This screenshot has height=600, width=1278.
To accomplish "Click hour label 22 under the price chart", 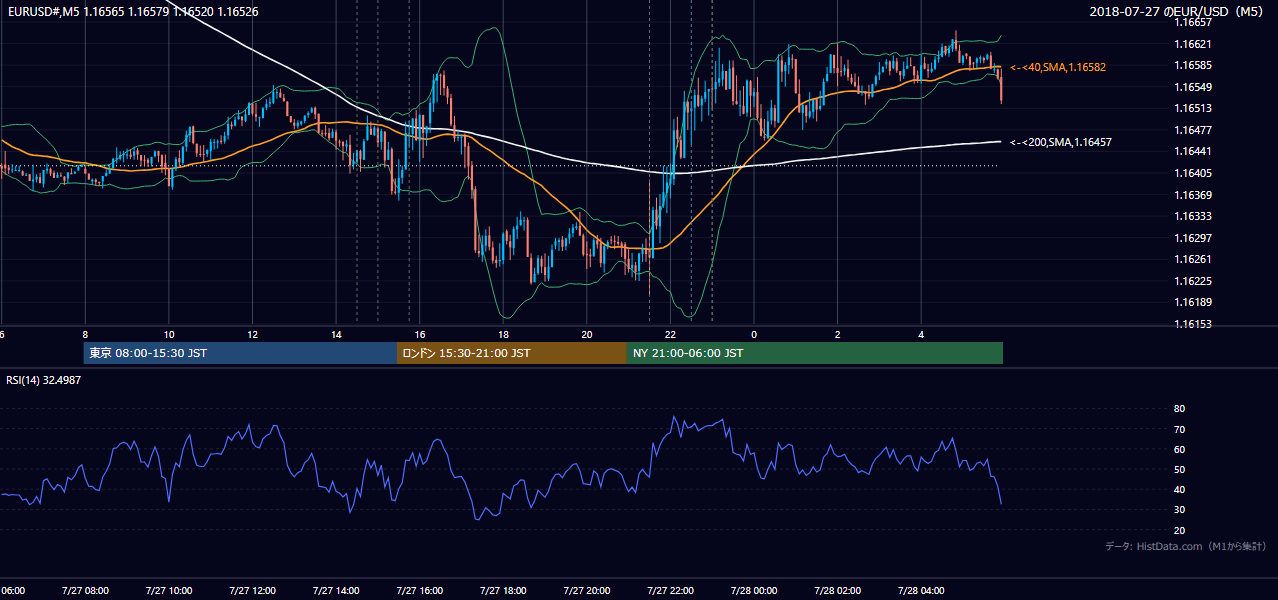I will click(670, 335).
